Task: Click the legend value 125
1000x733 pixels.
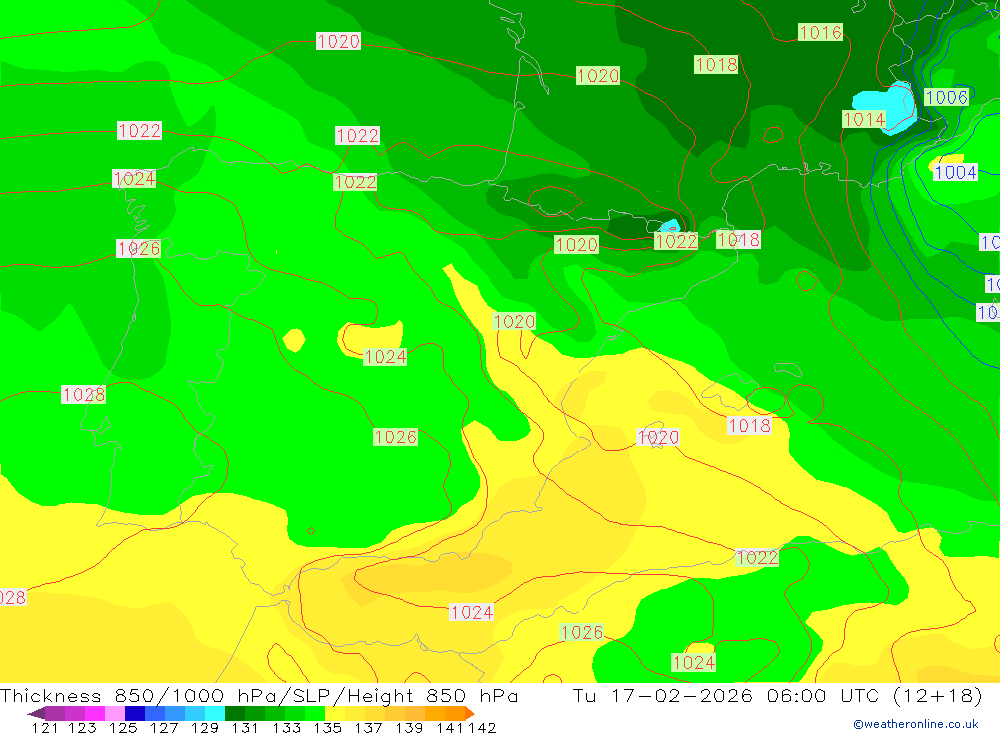Action: pos(123,727)
